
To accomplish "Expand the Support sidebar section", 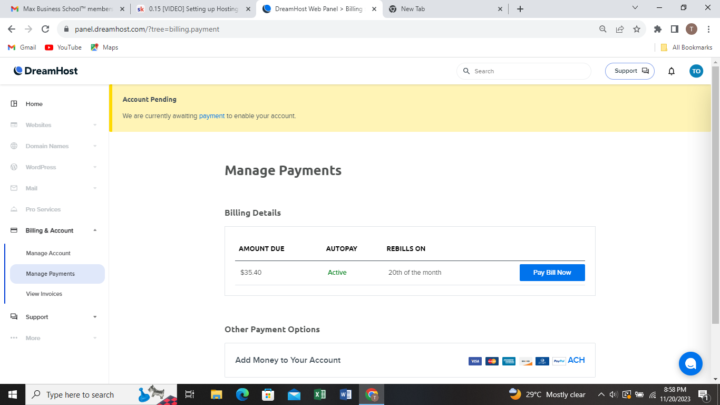I will pos(54,317).
